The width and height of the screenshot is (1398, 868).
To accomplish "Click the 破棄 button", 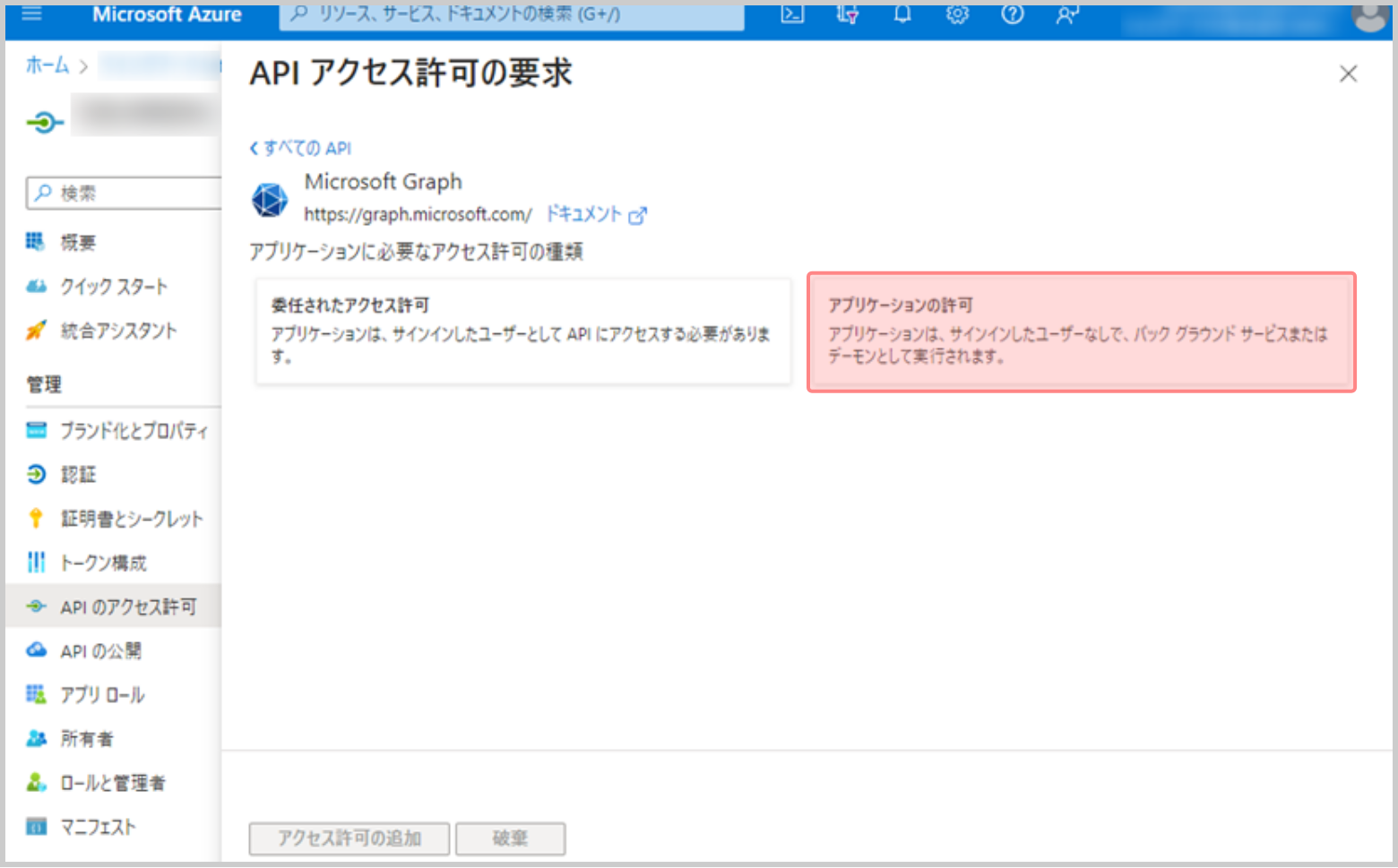I will tap(510, 838).
